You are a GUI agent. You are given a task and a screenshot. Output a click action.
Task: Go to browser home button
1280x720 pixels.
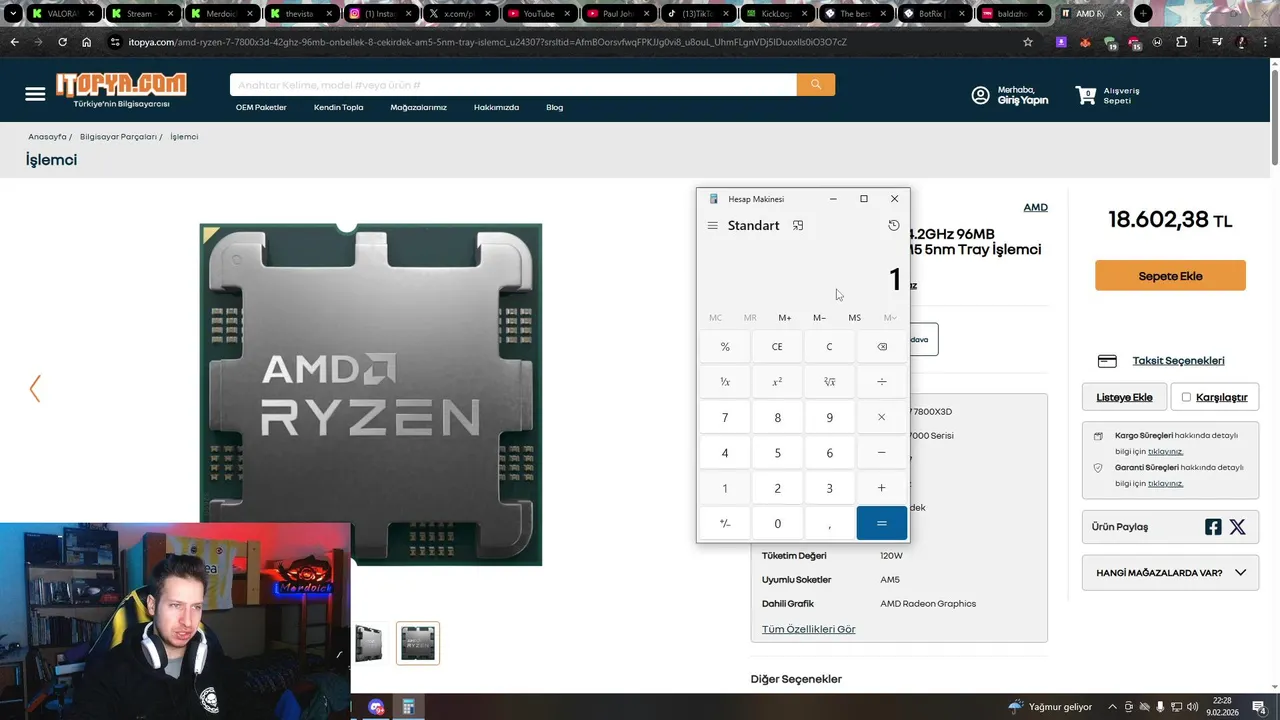(86, 42)
